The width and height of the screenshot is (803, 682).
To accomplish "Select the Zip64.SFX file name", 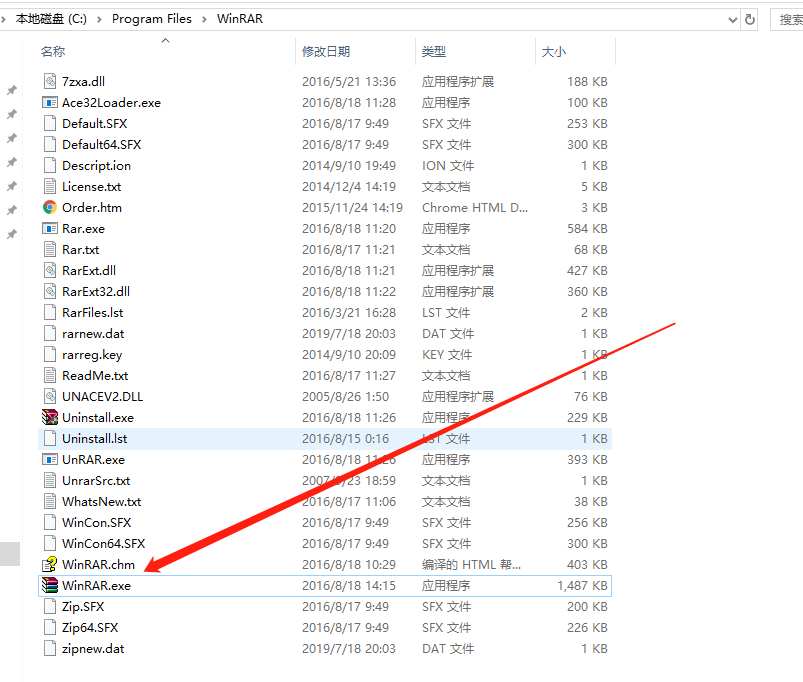I will pos(90,627).
